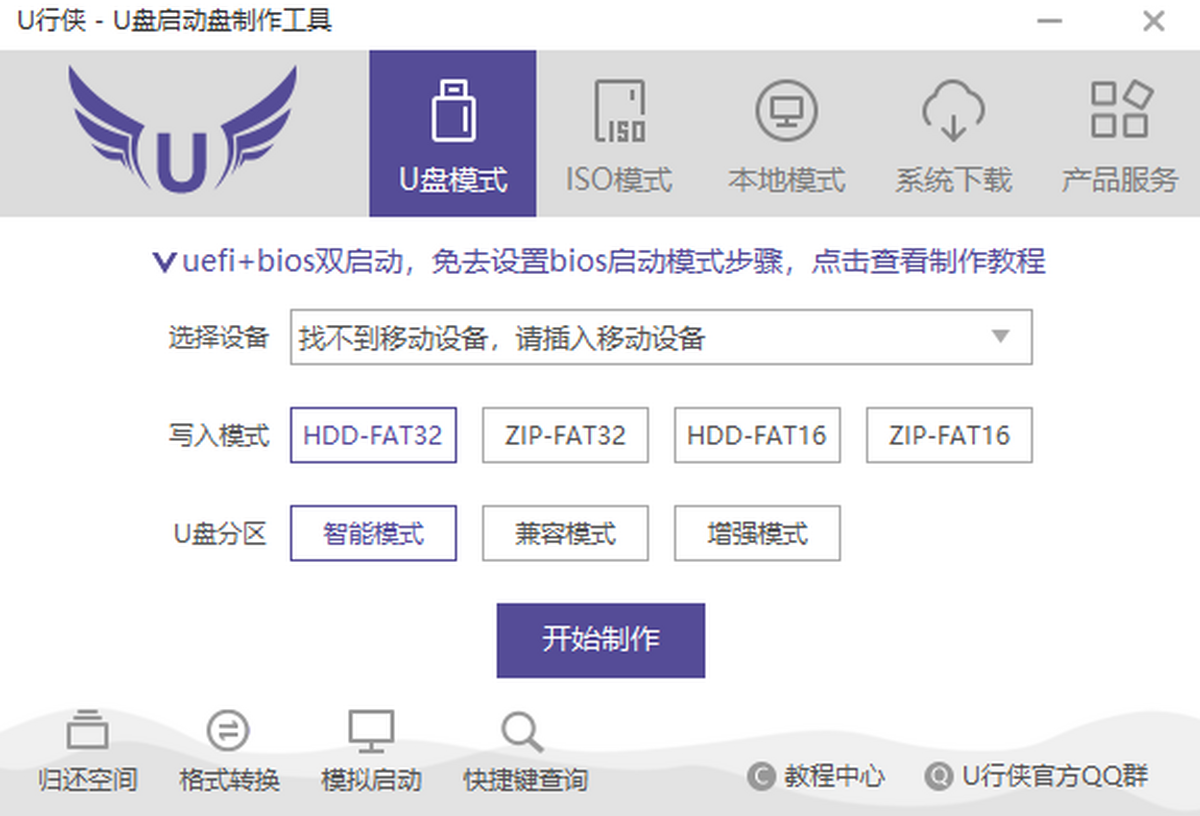Image resolution: width=1200 pixels, height=816 pixels.
Task: Click the 归还空间 icon
Action: [87, 731]
